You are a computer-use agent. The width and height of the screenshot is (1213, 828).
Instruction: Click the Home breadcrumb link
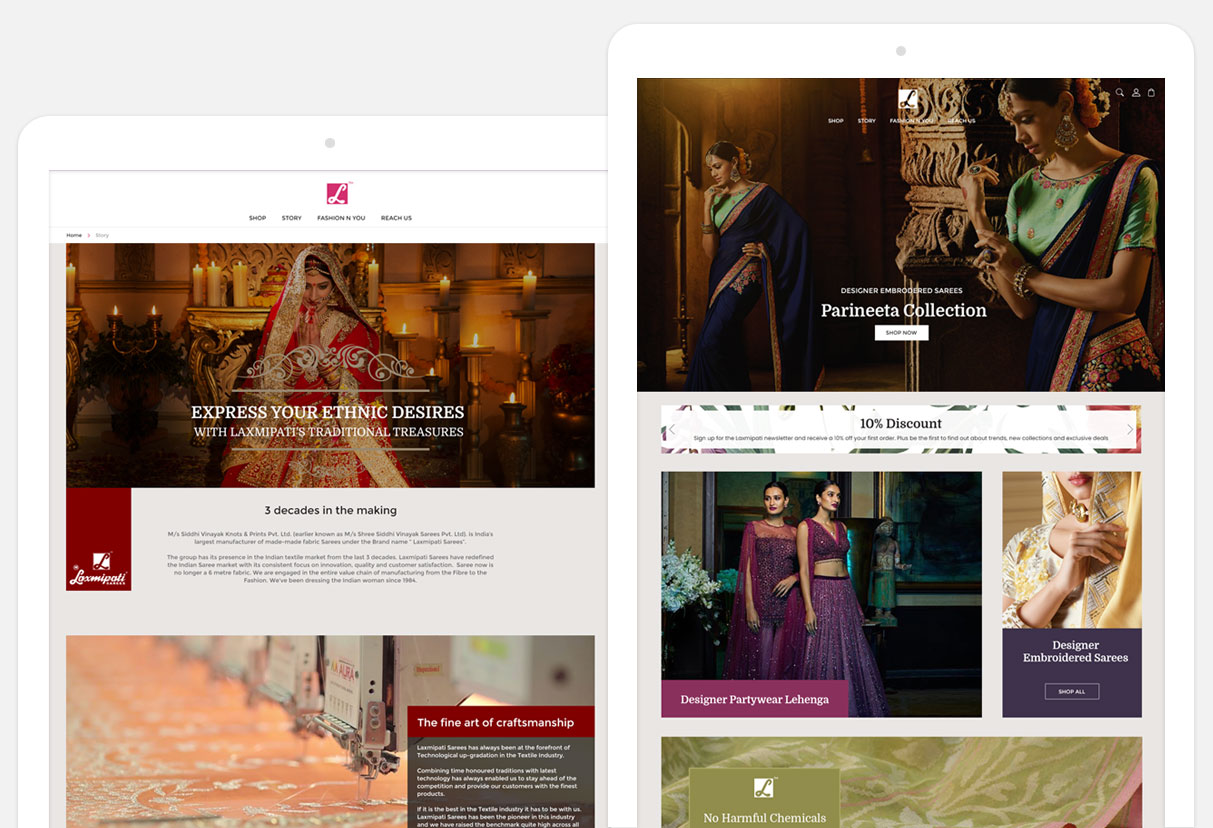pos(74,235)
